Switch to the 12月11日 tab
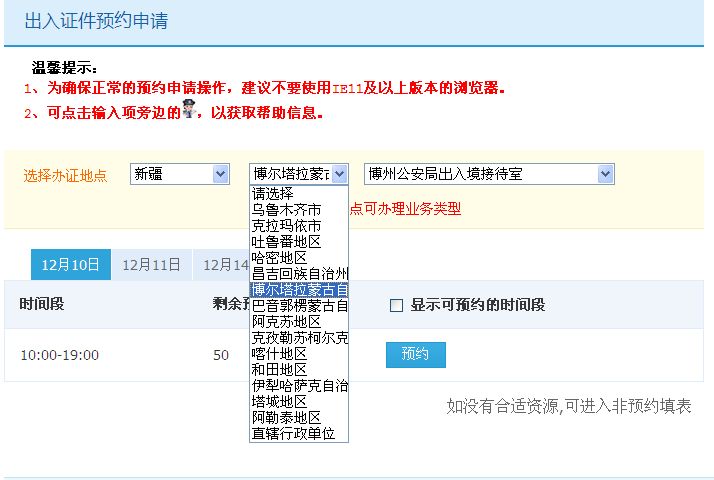Viewport: 714px width, 480px height. point(151,265)
